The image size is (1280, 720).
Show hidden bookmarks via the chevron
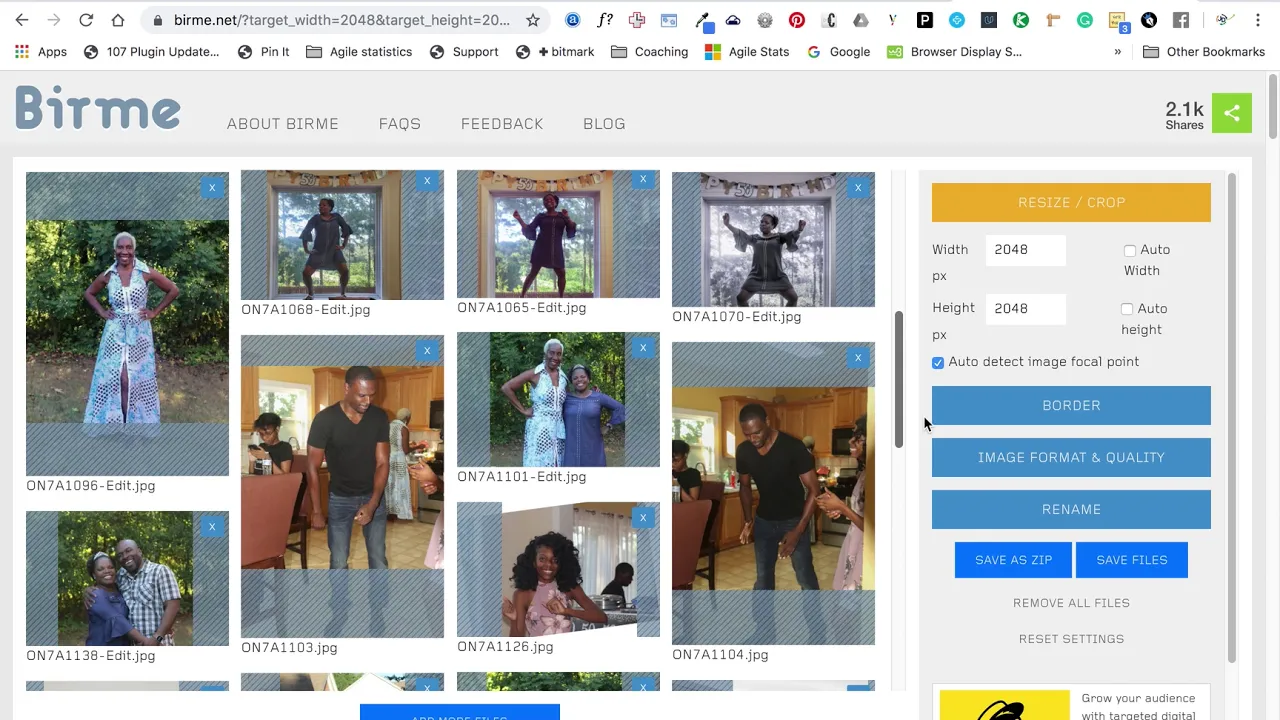(x=1117, y=52)
